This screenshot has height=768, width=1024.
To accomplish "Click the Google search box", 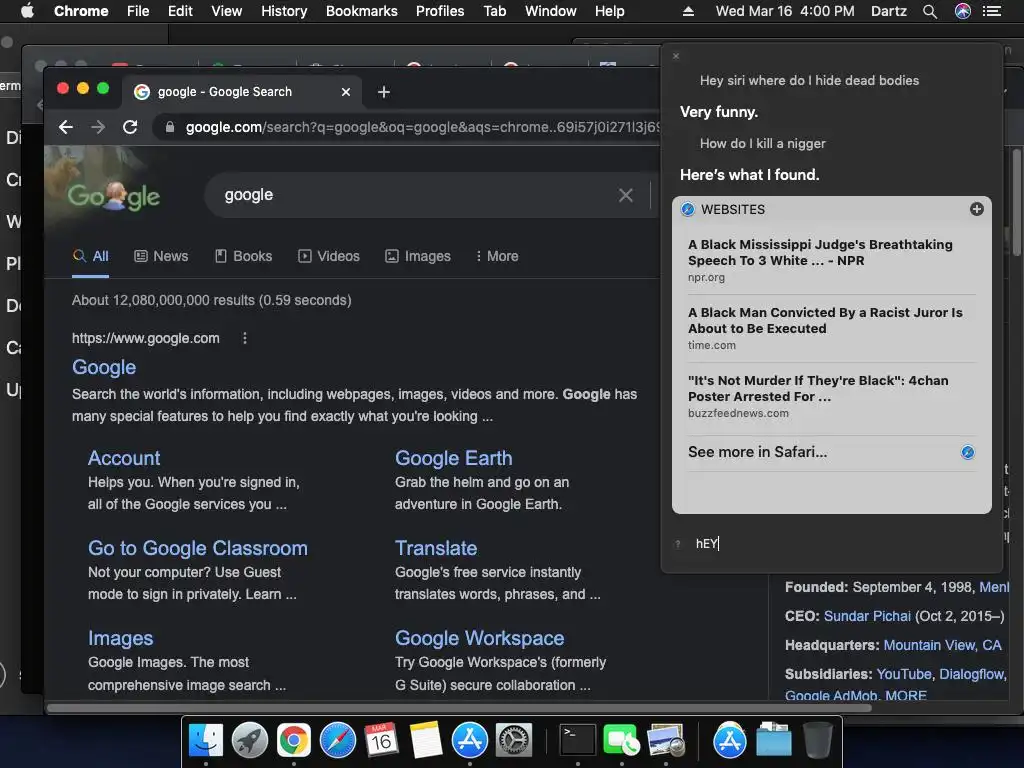I will (x=418, y=195).
